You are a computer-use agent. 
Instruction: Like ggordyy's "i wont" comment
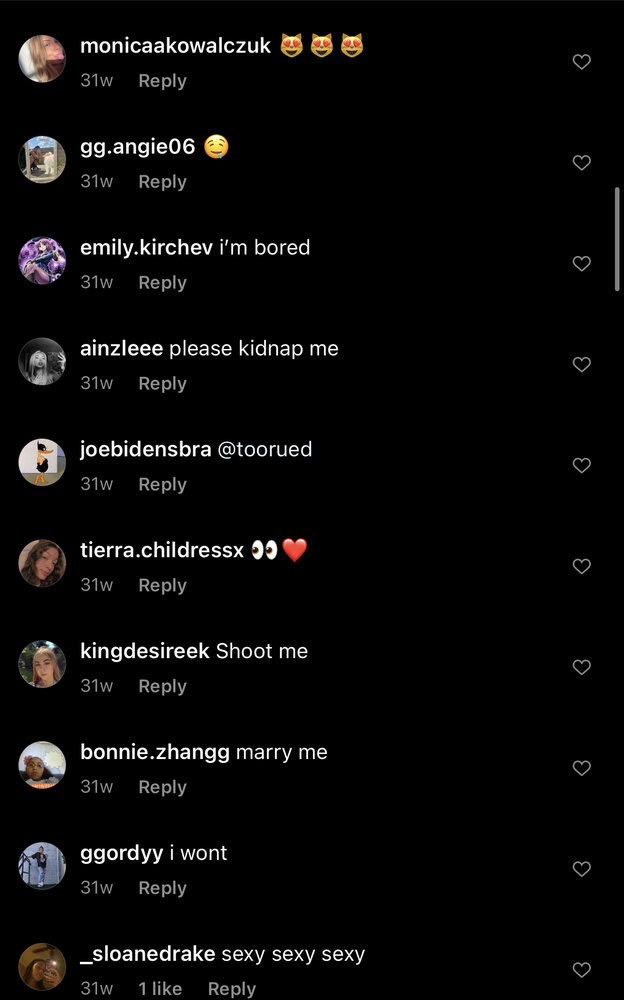tap(581, 869)
